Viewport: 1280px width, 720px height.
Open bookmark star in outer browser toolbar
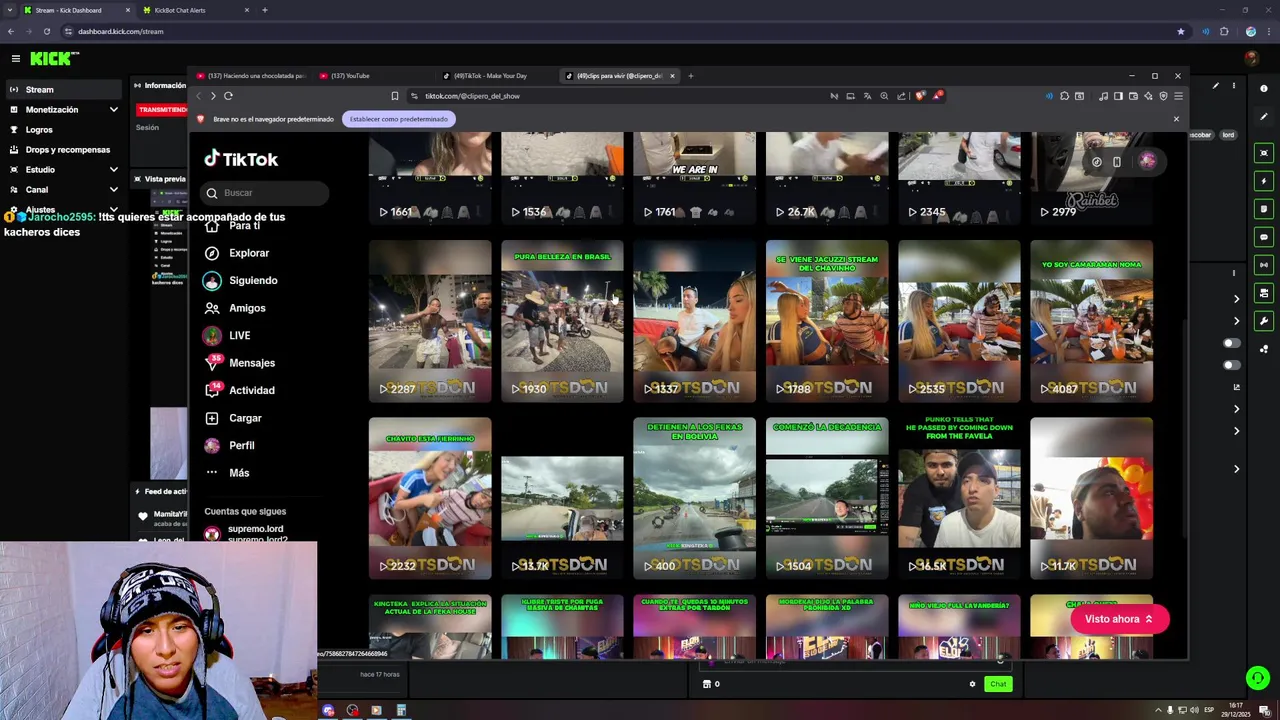tap(1181, 31)
